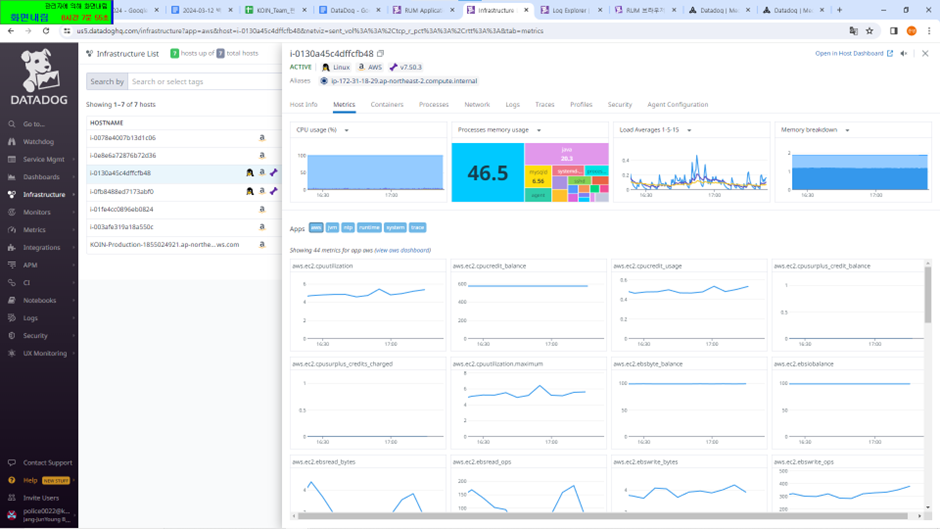Screen dimensions: 940x529
Task: Switch to Containers tab
Action: (x=387, y=104)
